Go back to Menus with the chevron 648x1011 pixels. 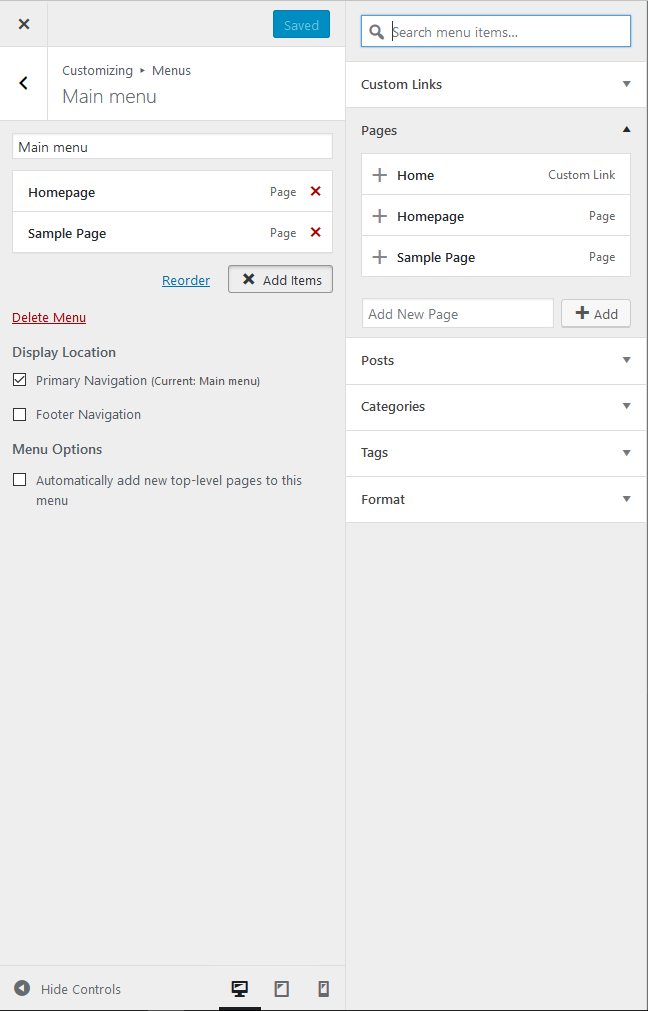click(24, 83)
